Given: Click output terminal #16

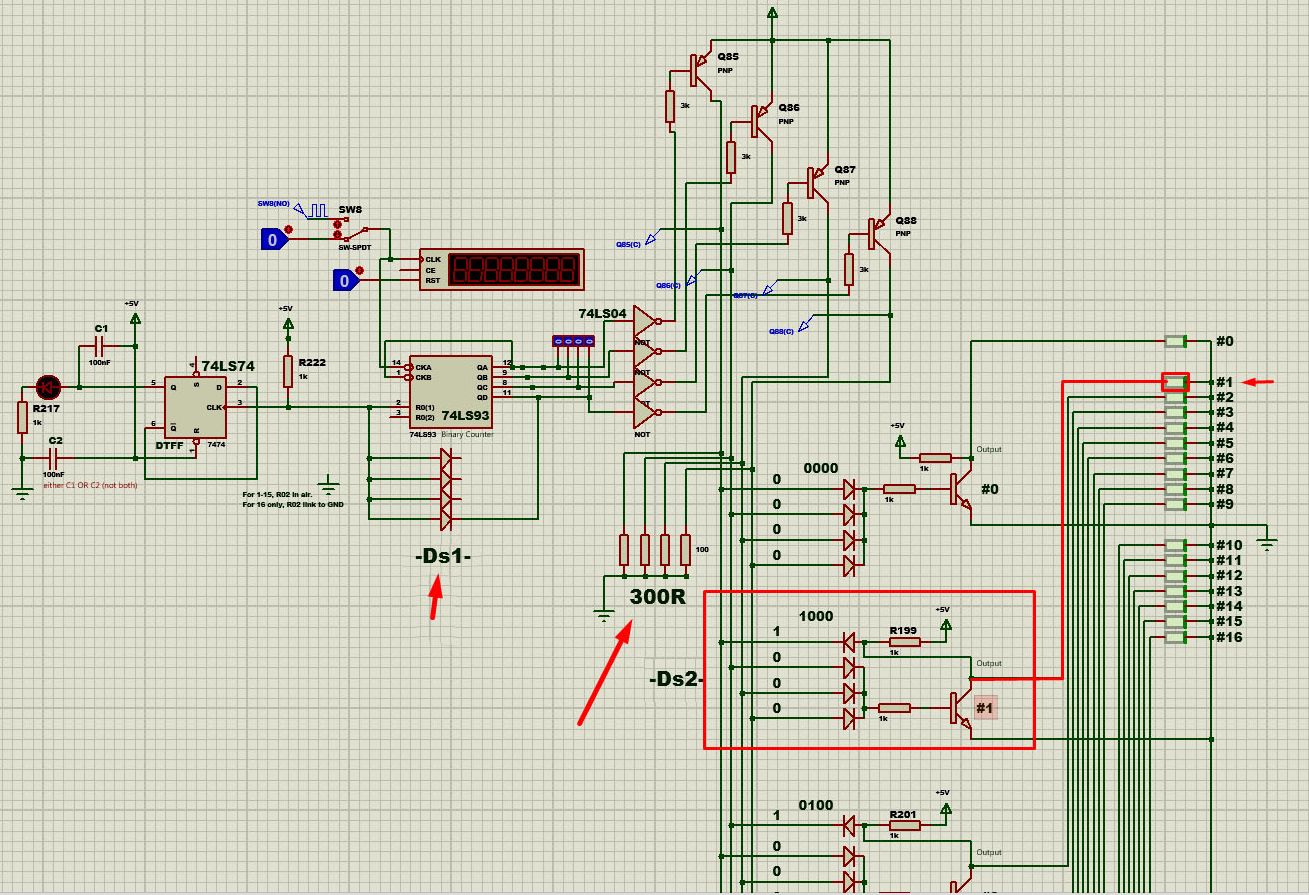Looking at the screenshot, I should click(x=1176, y=637).
